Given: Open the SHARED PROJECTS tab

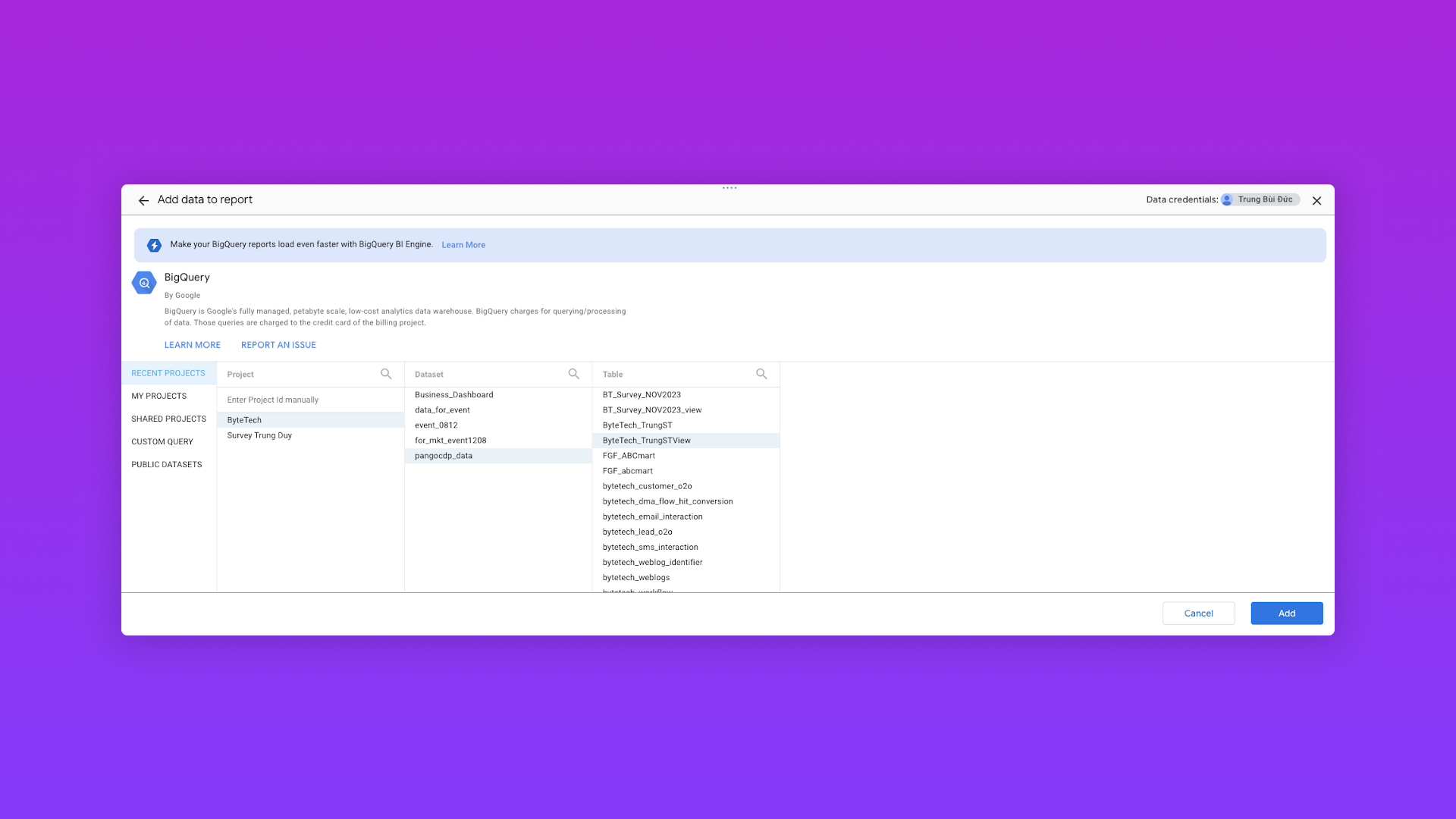Looking at the screenshot, I should 168,419.
